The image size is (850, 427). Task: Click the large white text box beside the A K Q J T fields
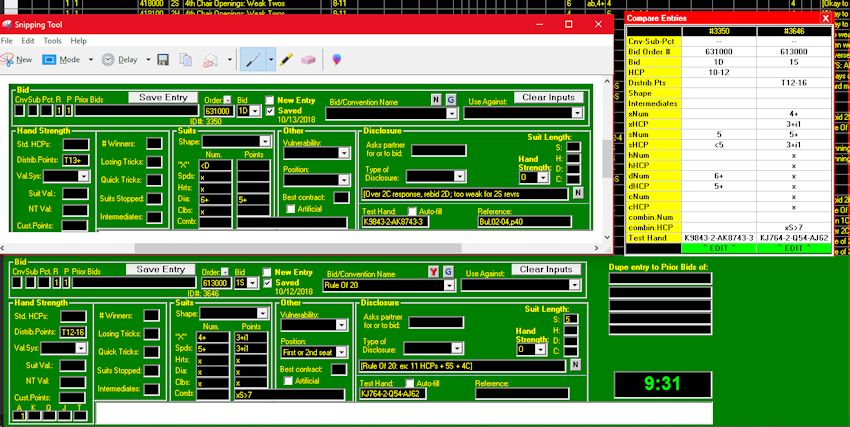pyautogui.click(x=404, y=413)
